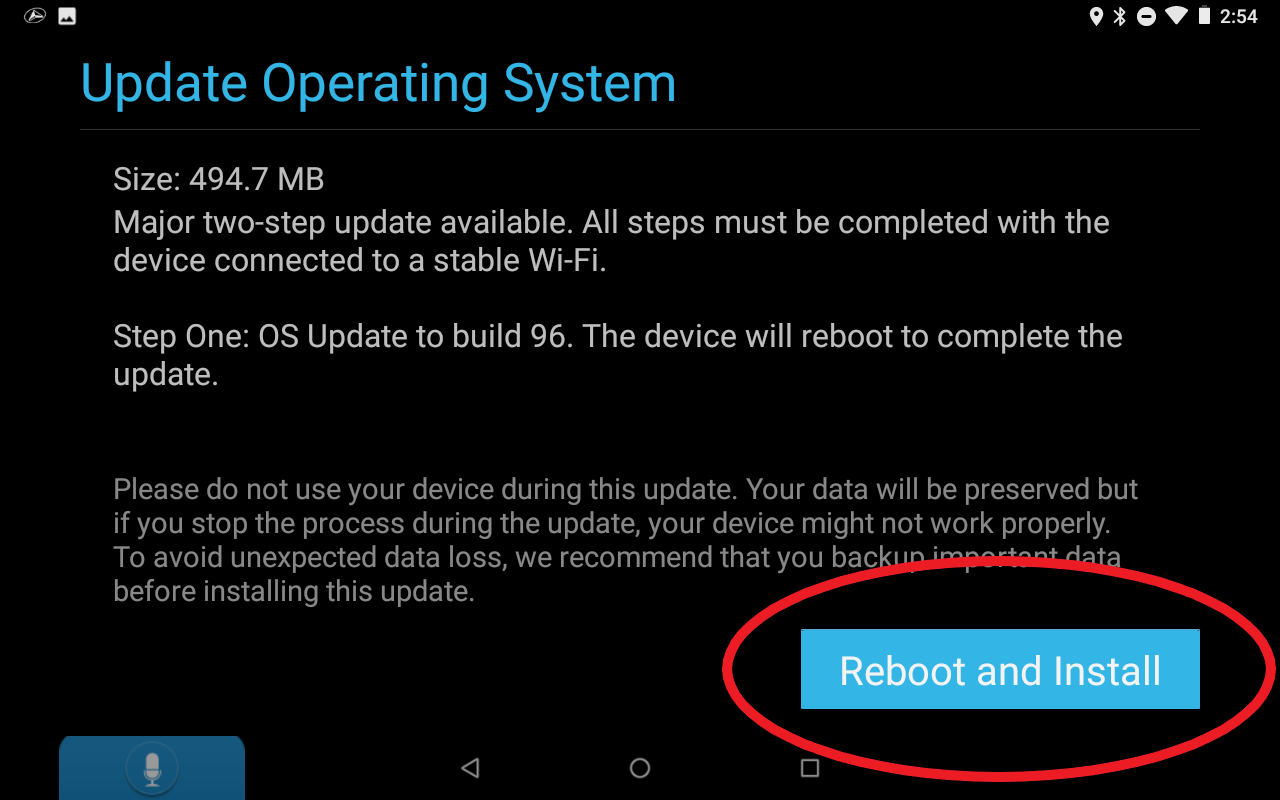Activate the microphone voice icon
This screenshot has height=800, width=1280.
pos(152,768)
